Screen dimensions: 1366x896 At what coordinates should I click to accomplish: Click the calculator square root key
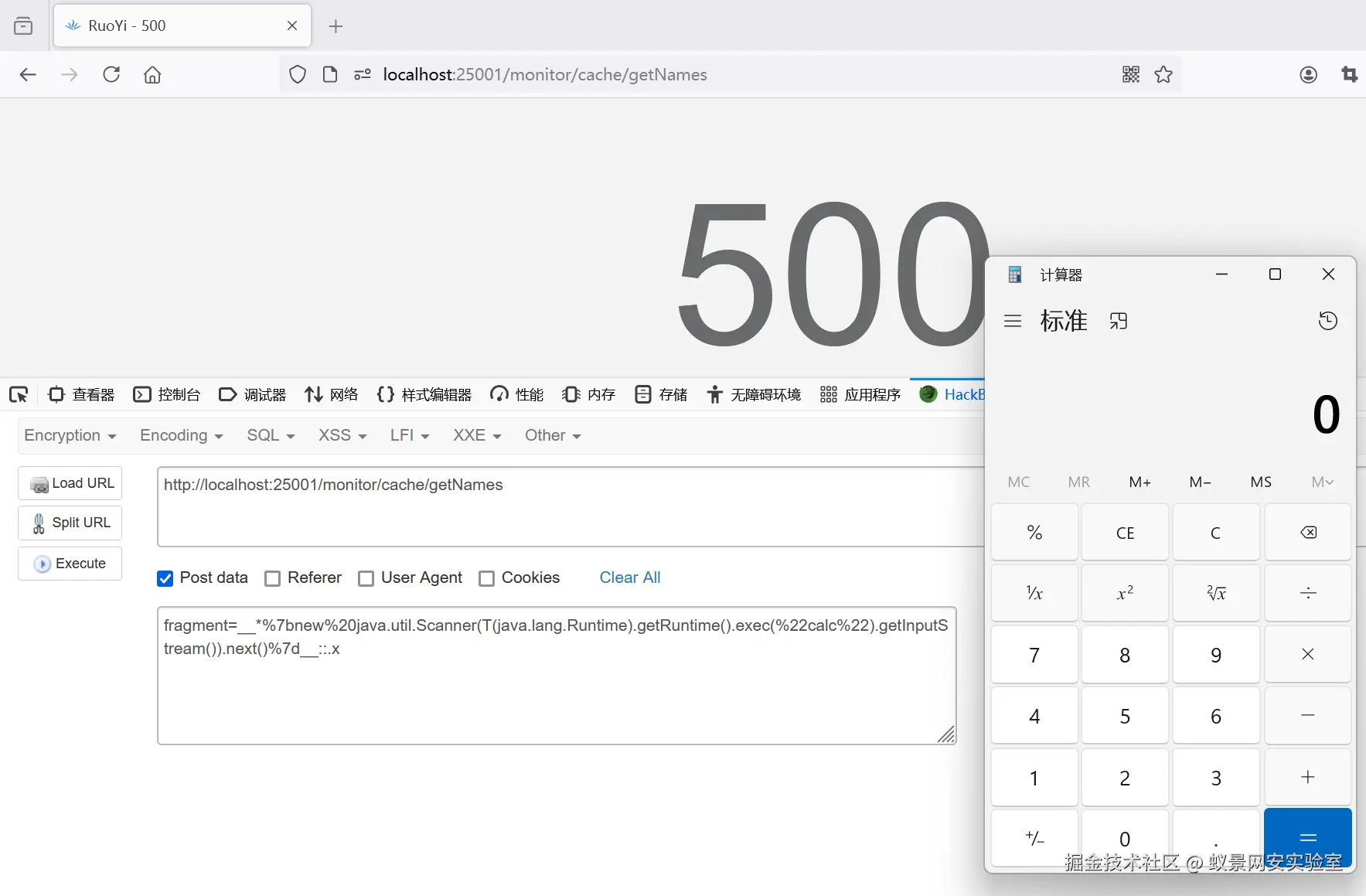pos(1216,593)
